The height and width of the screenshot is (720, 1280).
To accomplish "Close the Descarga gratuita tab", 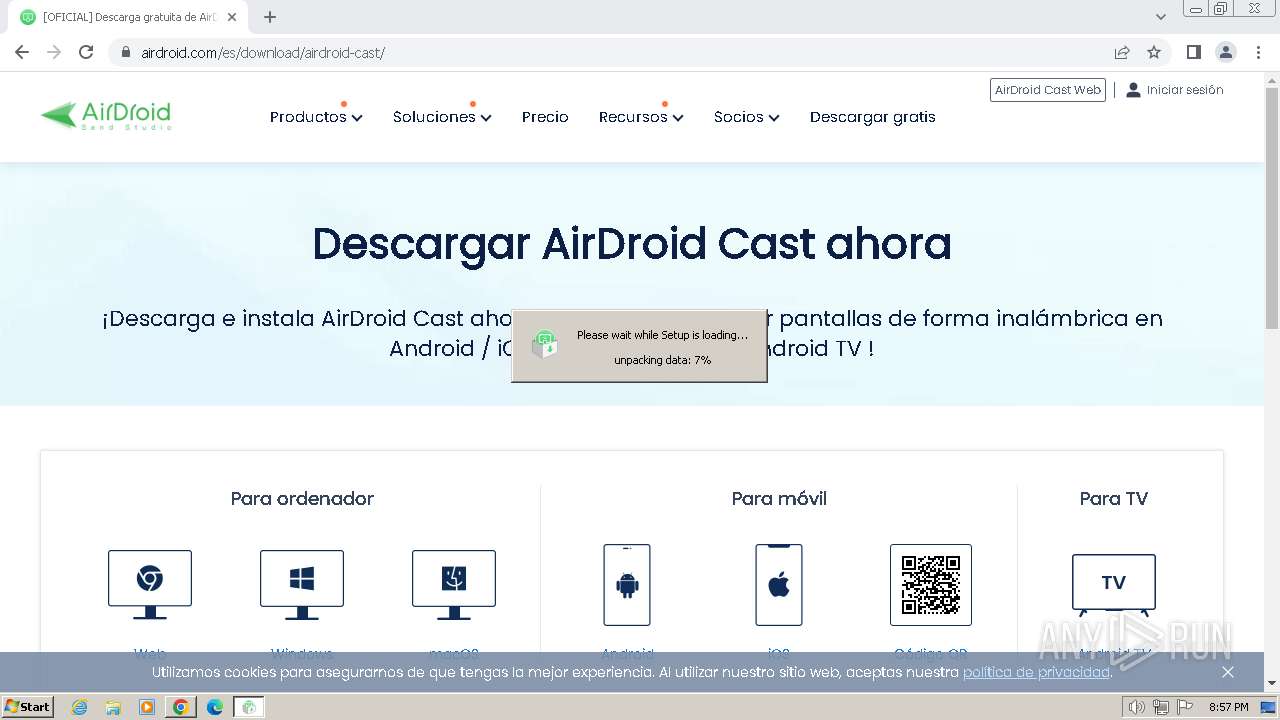I will coord(232,17).
